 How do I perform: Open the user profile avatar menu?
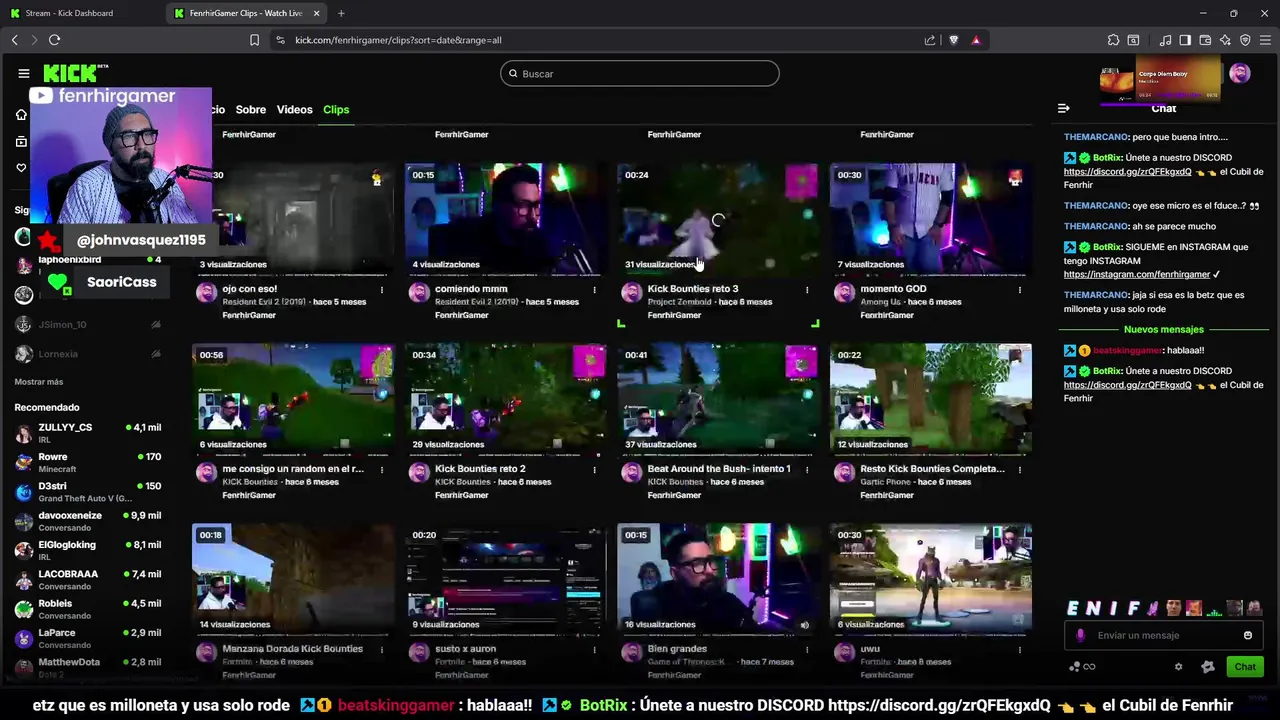coord(1240,73)
